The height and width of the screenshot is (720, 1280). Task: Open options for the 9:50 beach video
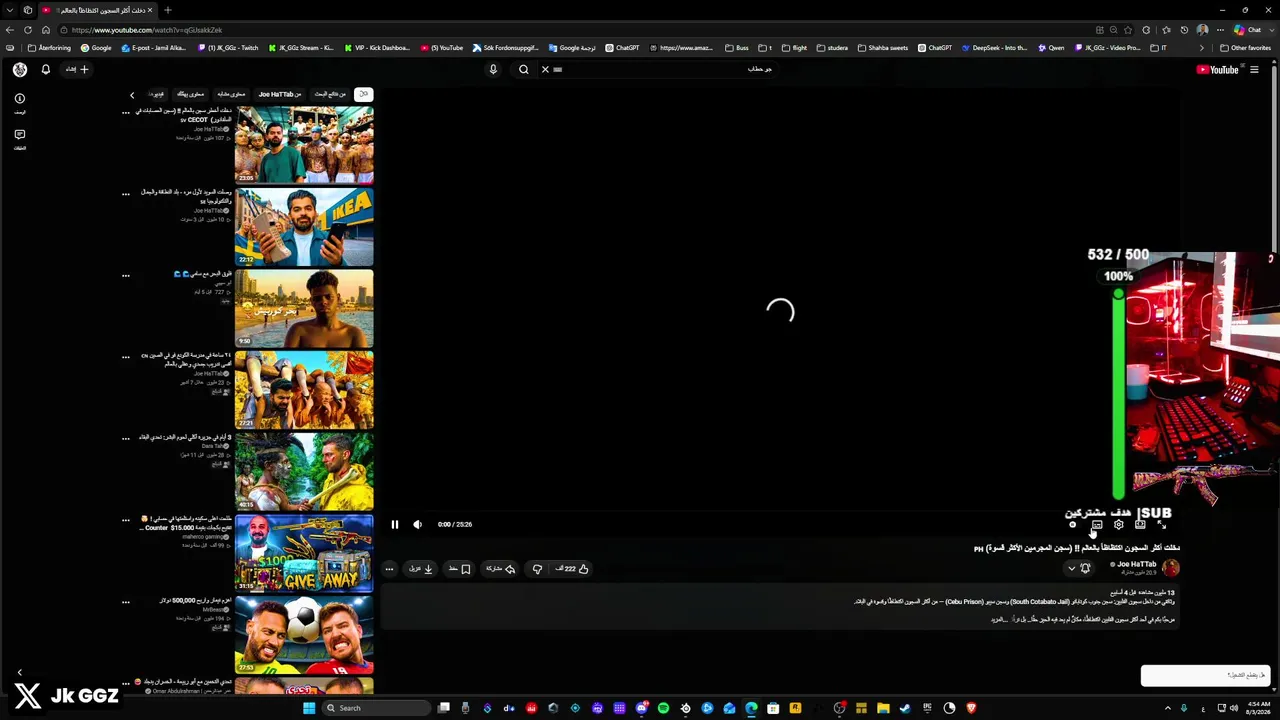[x=126, y=276]
